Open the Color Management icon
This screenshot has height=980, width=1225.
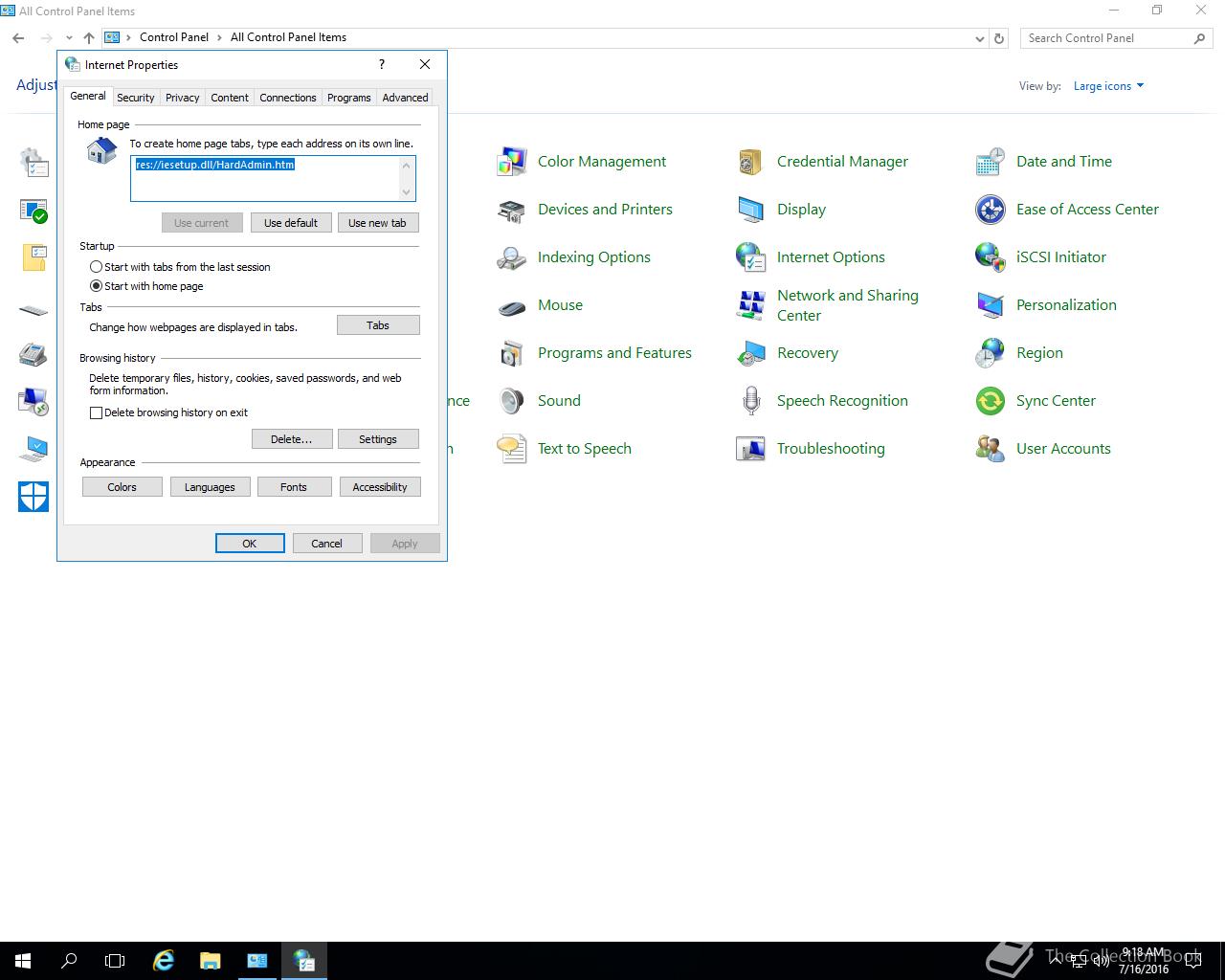coord(512,162)
